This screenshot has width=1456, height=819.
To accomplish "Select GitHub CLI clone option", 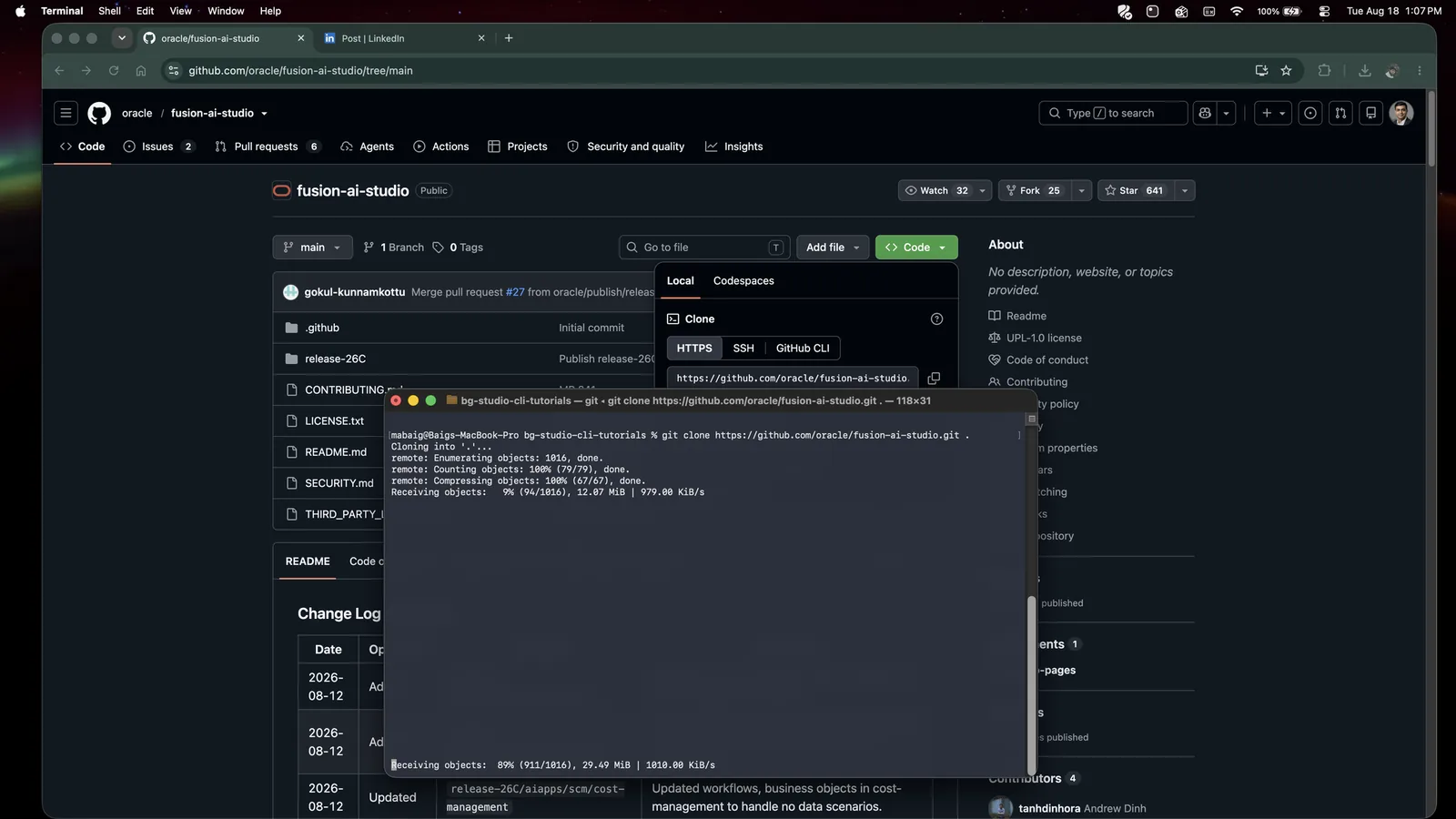I will [802, 349].
